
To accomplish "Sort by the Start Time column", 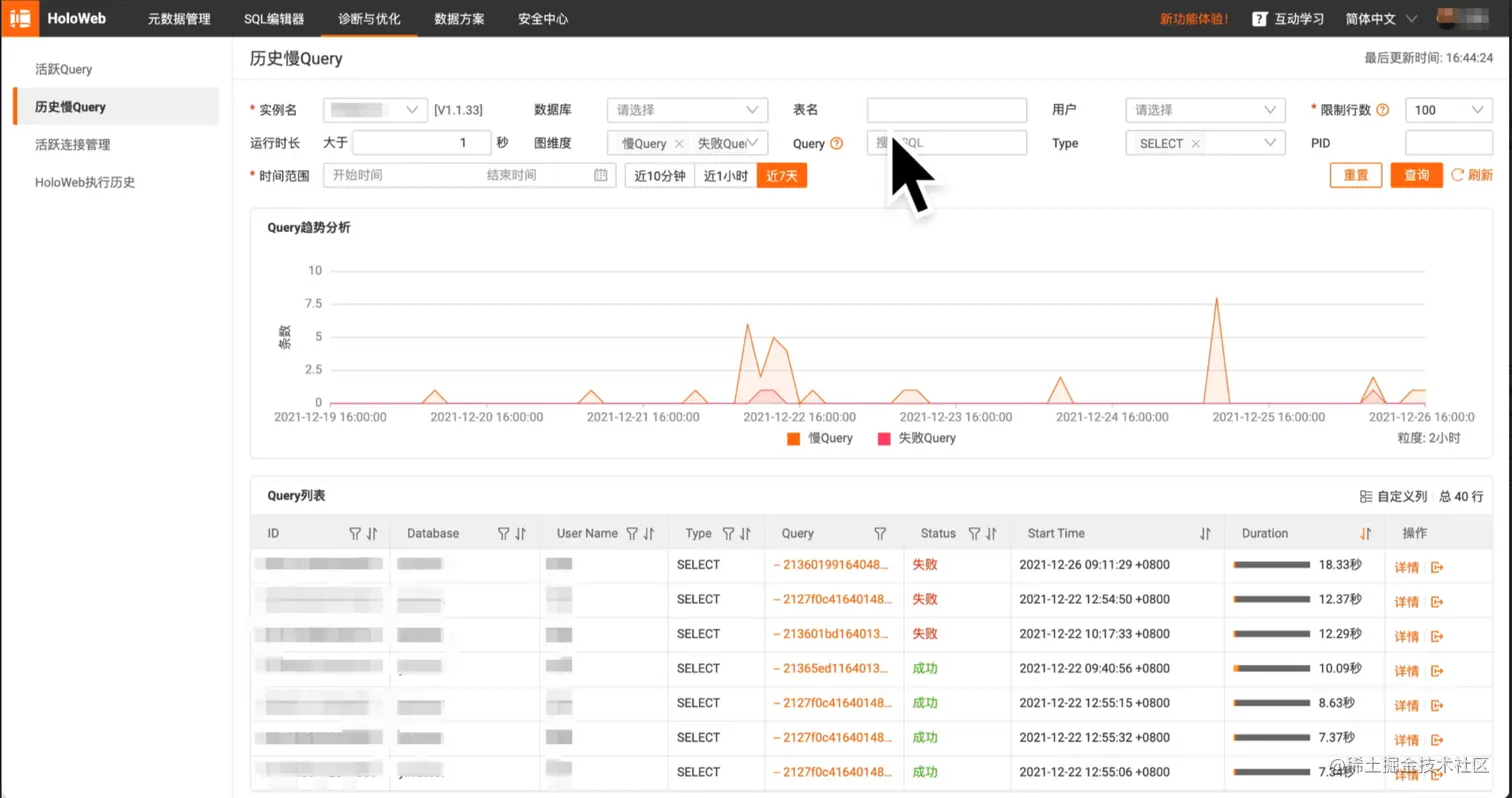I will (1205, 534).
